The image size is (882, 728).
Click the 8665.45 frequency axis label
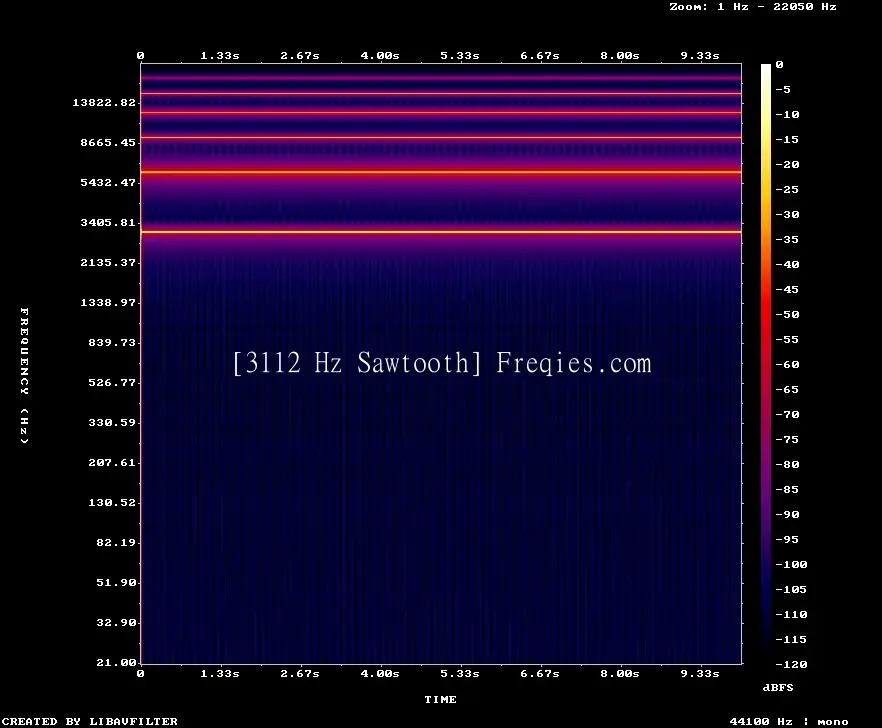coord(108,142)
